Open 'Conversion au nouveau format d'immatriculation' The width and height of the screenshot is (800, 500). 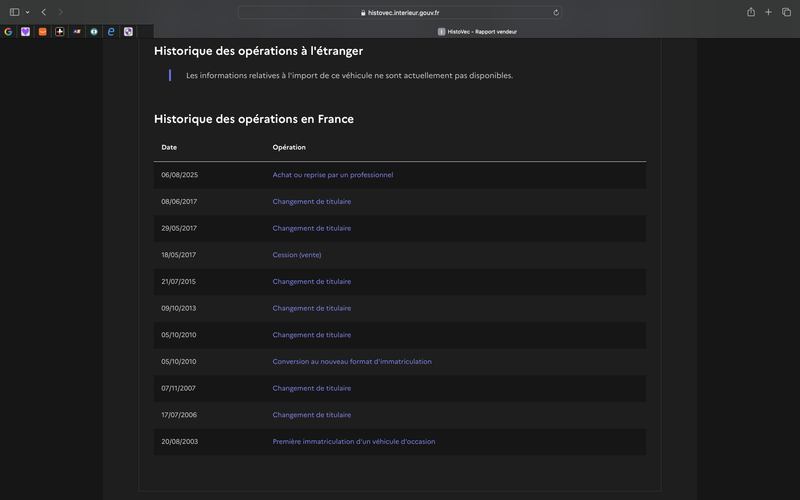coord(352,362)
